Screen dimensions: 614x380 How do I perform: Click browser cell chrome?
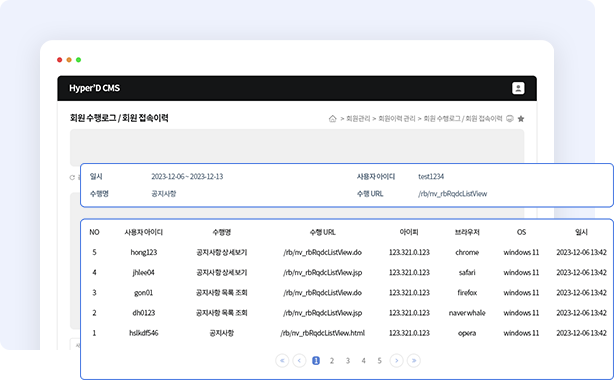click(467, 252)
